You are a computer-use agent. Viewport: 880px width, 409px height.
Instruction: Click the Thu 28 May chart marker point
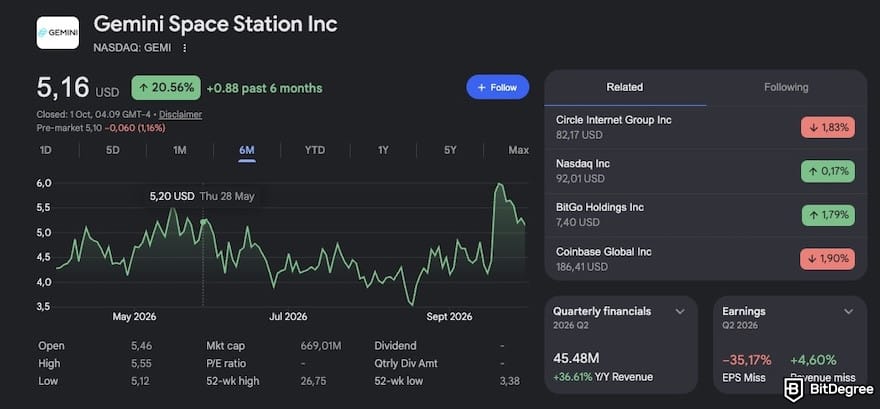[203, 222]
